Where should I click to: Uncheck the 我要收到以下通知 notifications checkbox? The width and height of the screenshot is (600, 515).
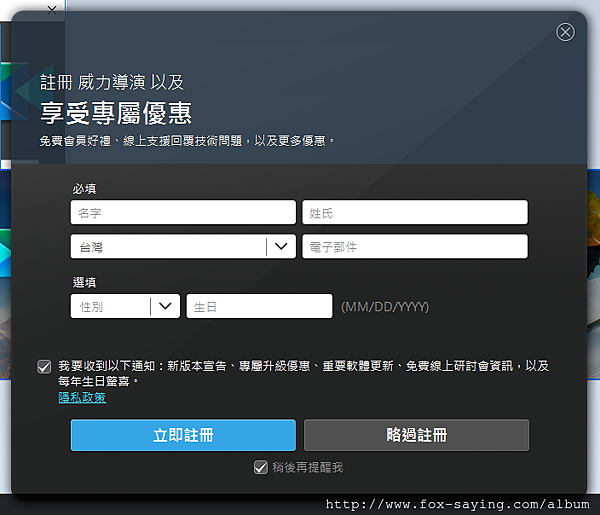point(44,367)
